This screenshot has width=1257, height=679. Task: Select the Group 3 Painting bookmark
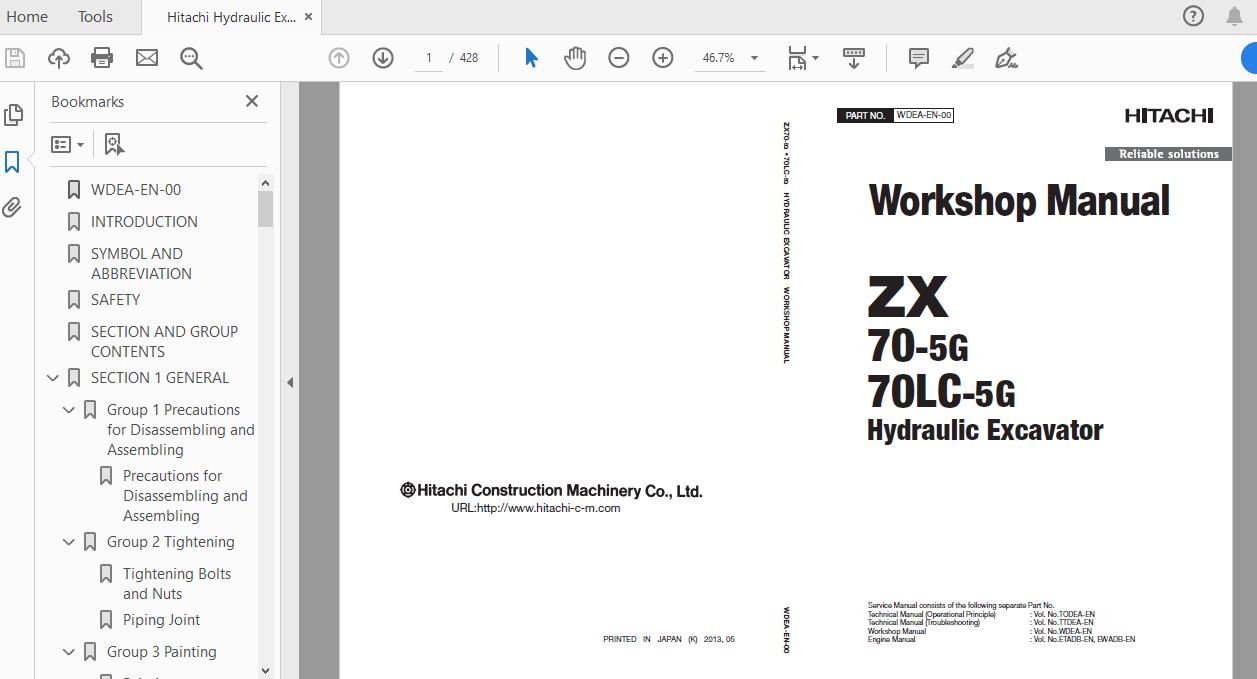tap(162, 652)
